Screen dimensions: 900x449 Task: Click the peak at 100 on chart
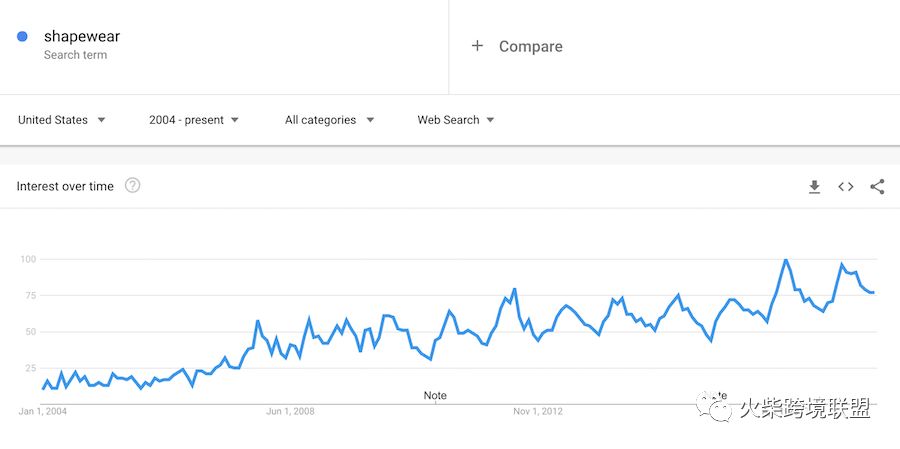(x=785, y=260)
